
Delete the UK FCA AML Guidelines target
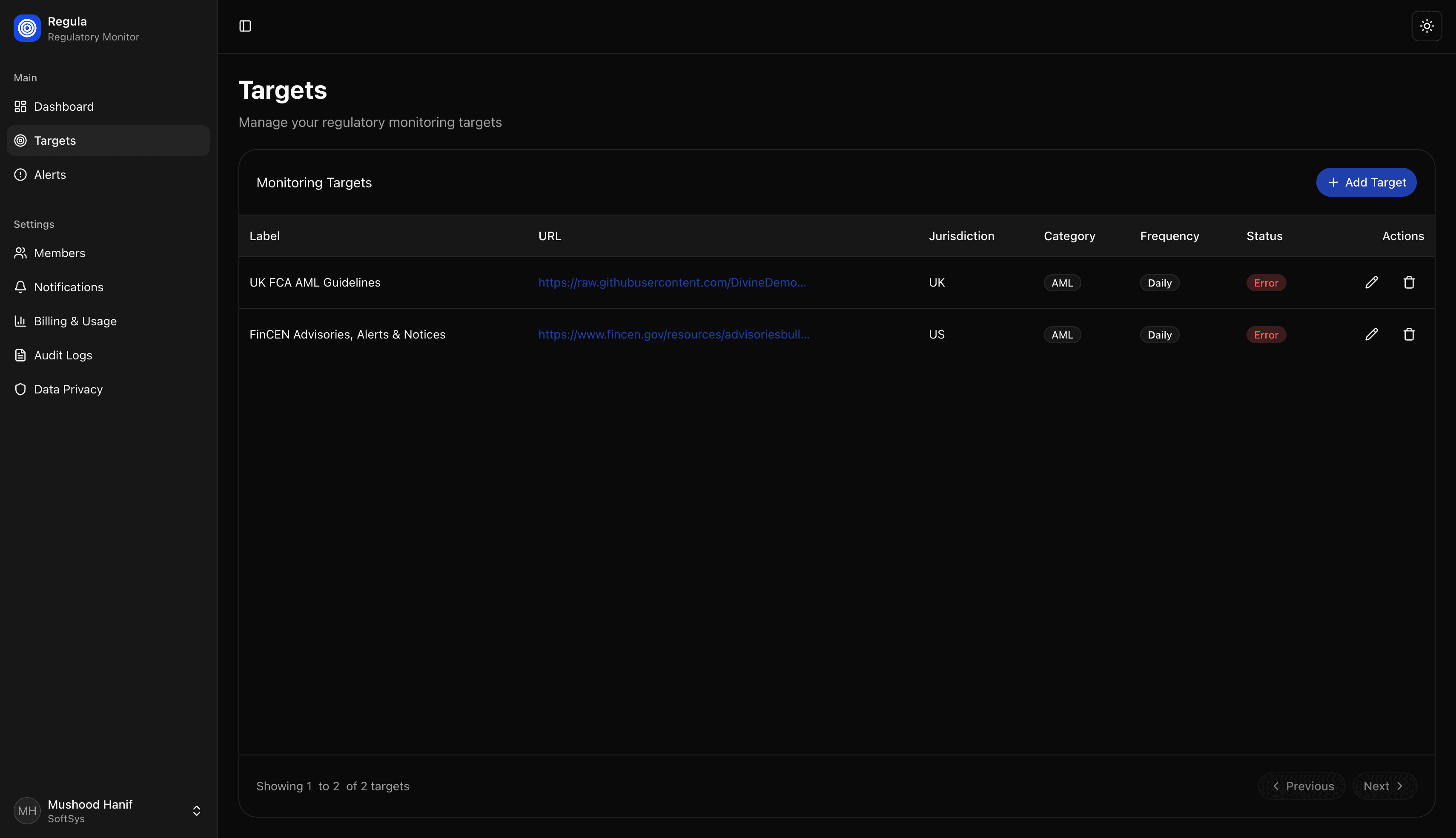coord(1408,283)
